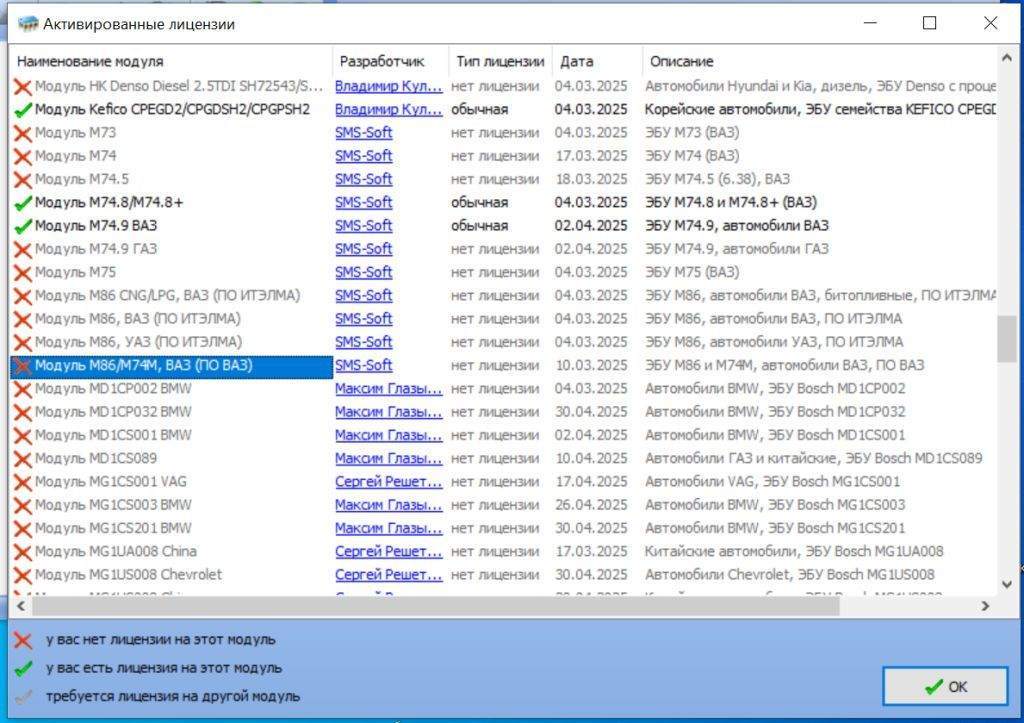Click the green check icon beside Модуль Kefico

(x=23, y=110)
